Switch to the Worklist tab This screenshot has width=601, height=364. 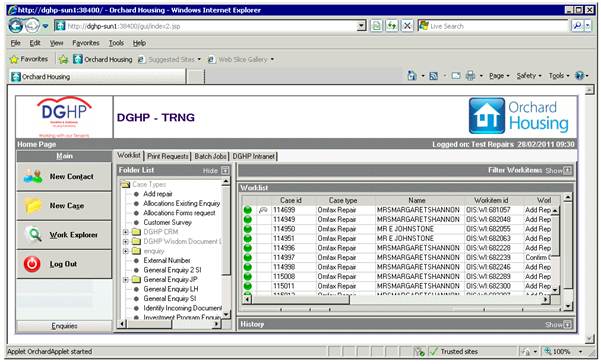point(129,155)
